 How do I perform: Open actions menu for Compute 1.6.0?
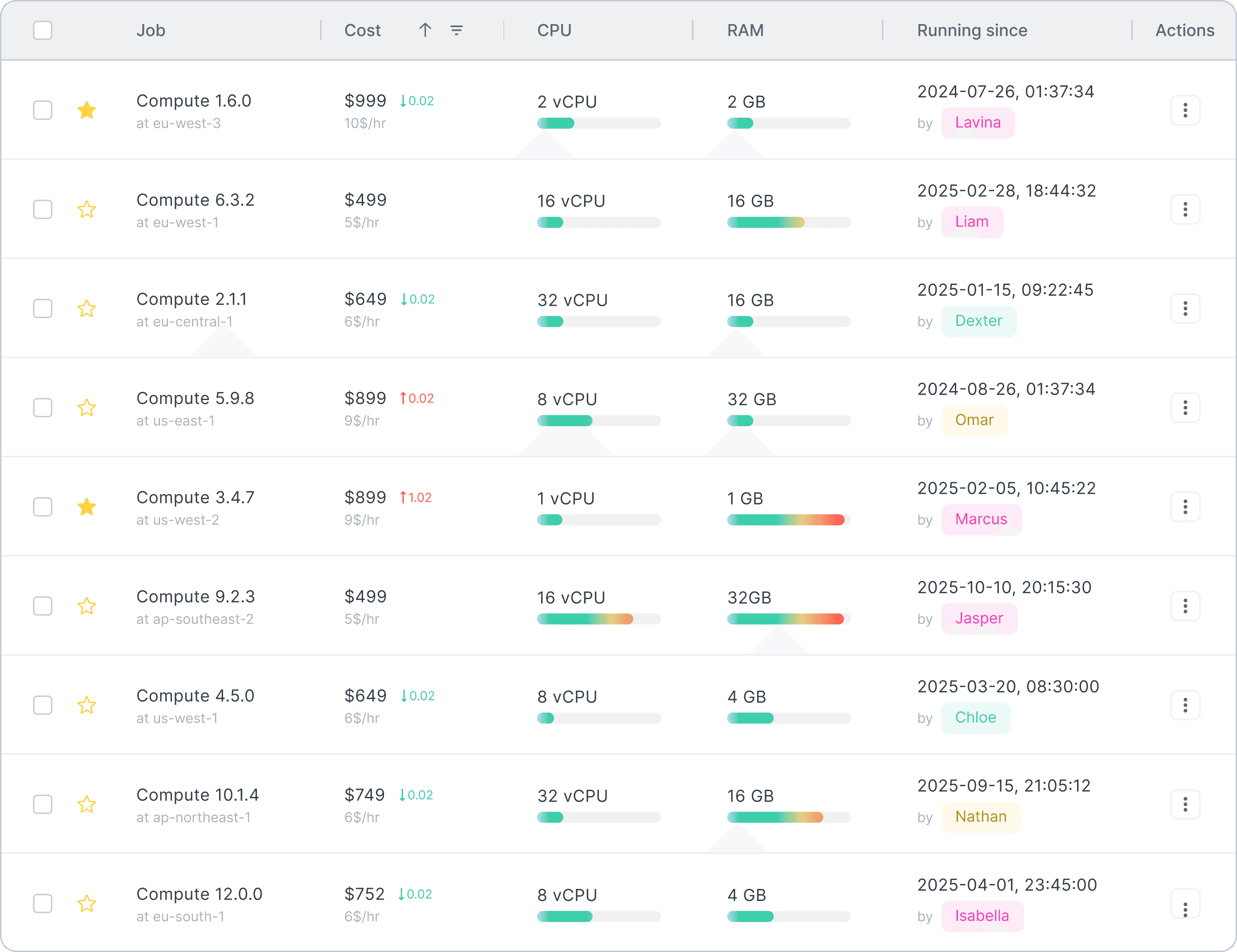[1185, 110]
